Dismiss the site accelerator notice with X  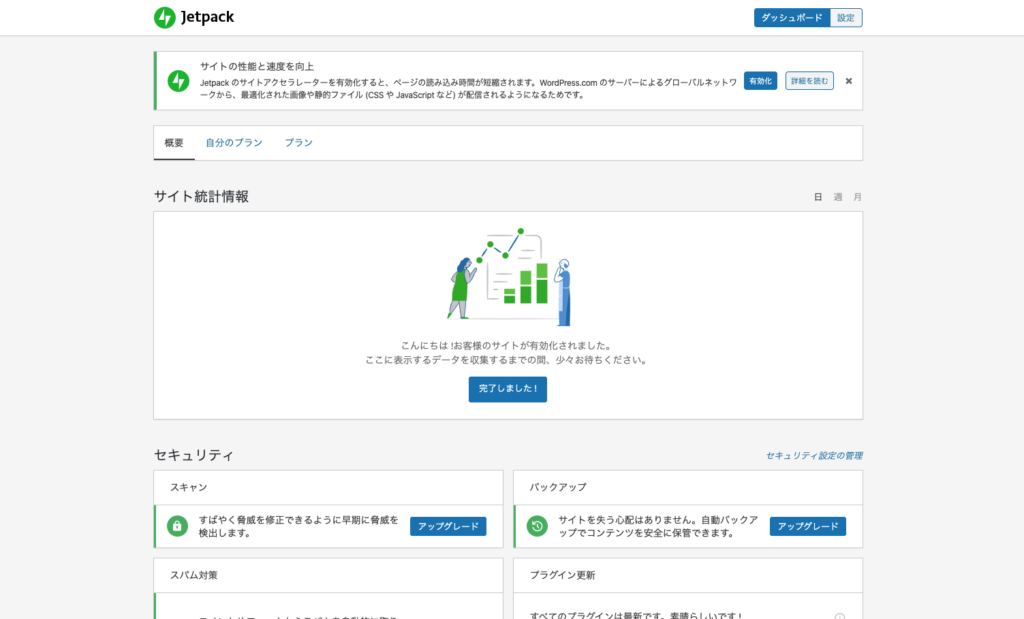(849, 81)
